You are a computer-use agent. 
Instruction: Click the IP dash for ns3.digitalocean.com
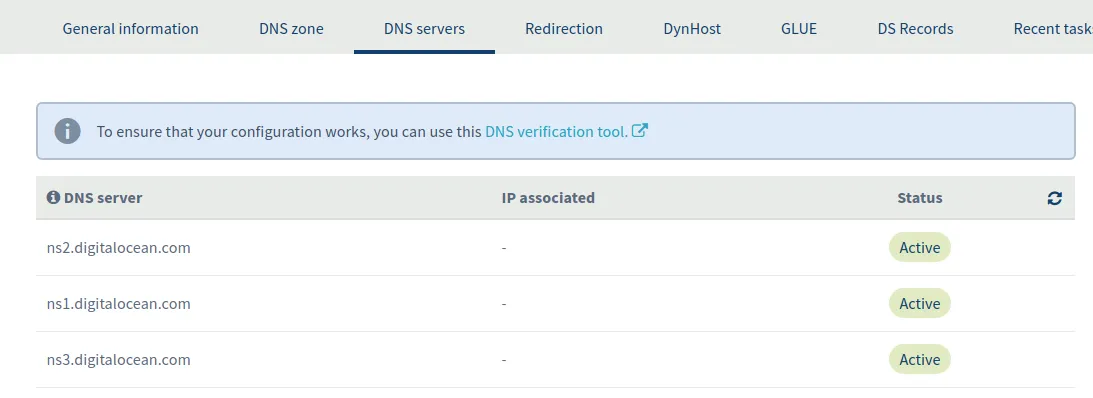503,360
